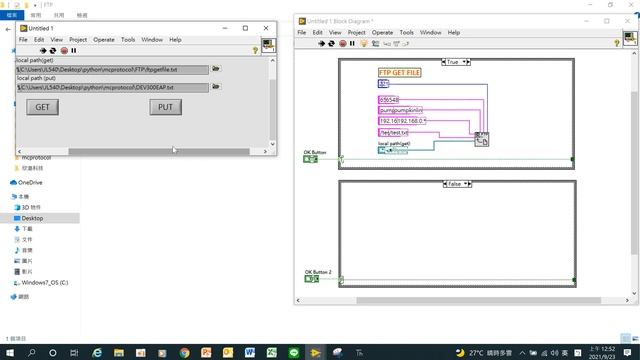
Task: Click local path (put) input field
Action: [x=112, y=87]
